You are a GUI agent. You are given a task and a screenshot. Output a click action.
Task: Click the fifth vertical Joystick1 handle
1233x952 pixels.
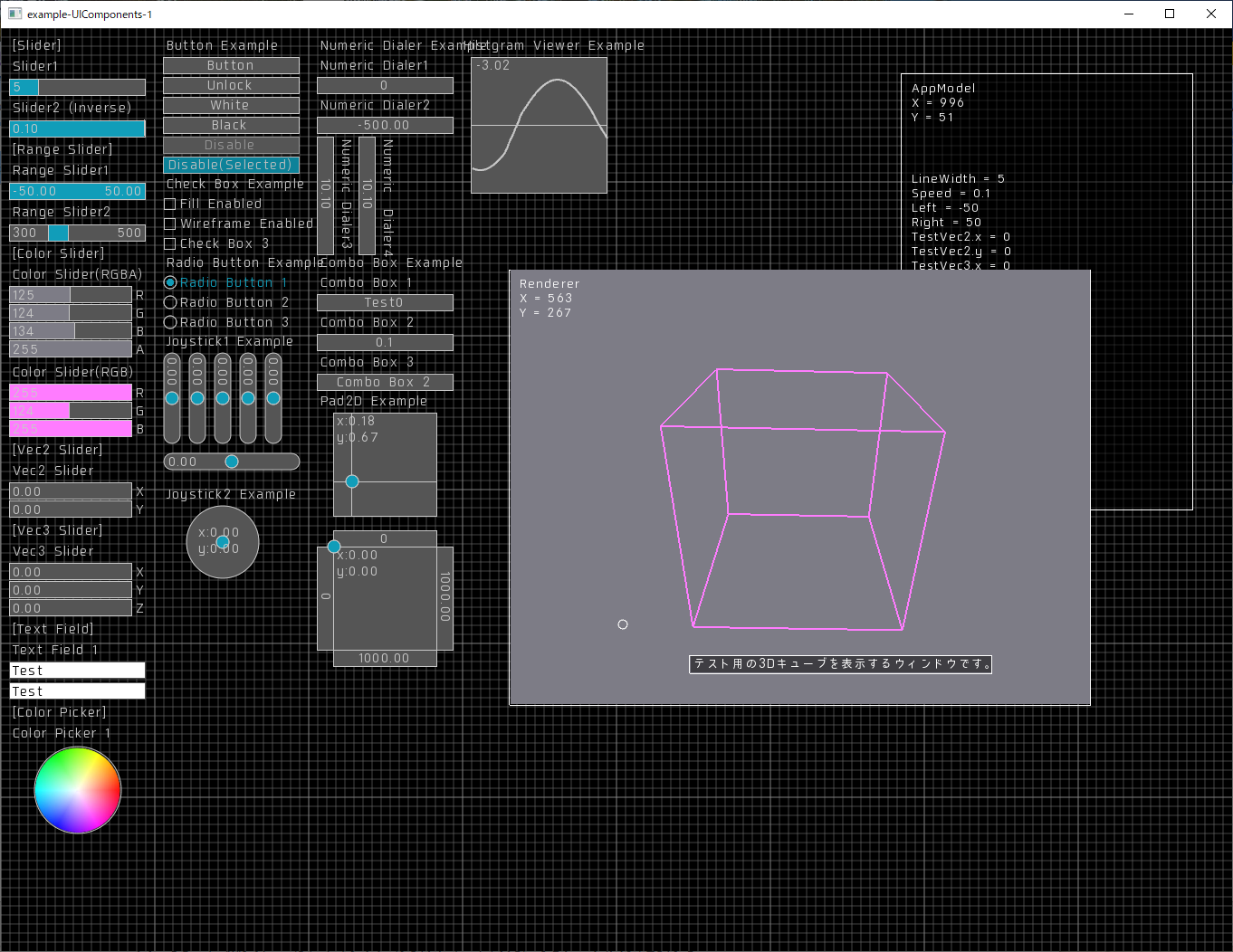tap(273, 398)
